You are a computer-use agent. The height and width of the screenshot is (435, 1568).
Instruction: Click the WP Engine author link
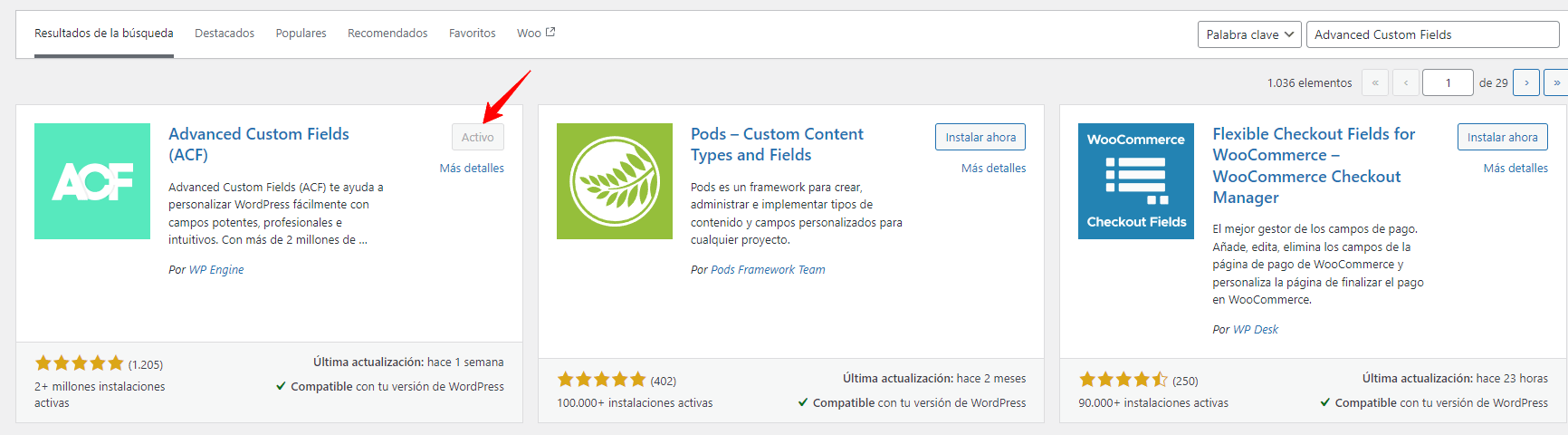coord(216,270)
